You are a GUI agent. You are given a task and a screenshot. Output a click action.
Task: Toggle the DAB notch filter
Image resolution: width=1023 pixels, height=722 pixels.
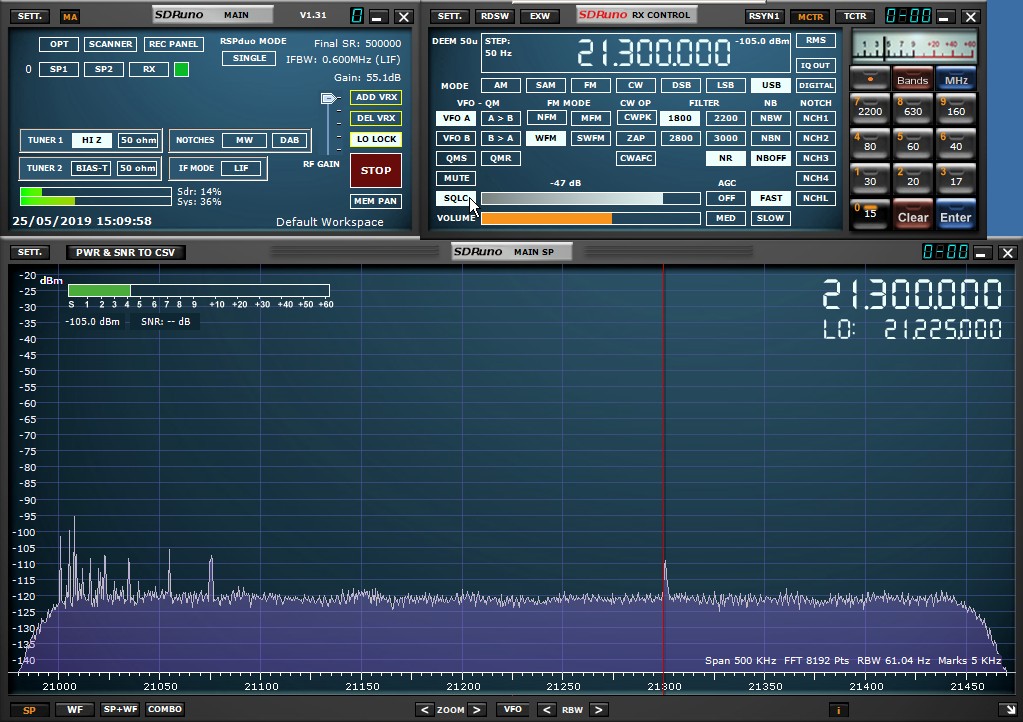(289, 140)
